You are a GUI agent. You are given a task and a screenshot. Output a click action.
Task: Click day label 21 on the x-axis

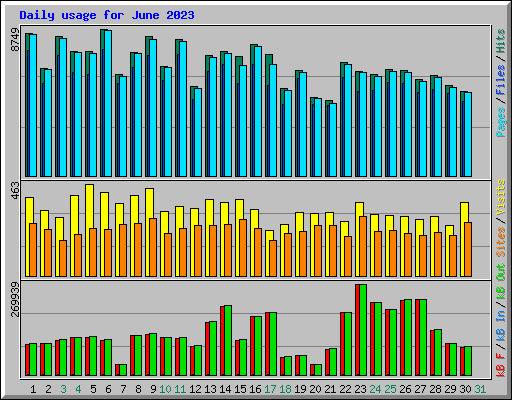[330, 389]
